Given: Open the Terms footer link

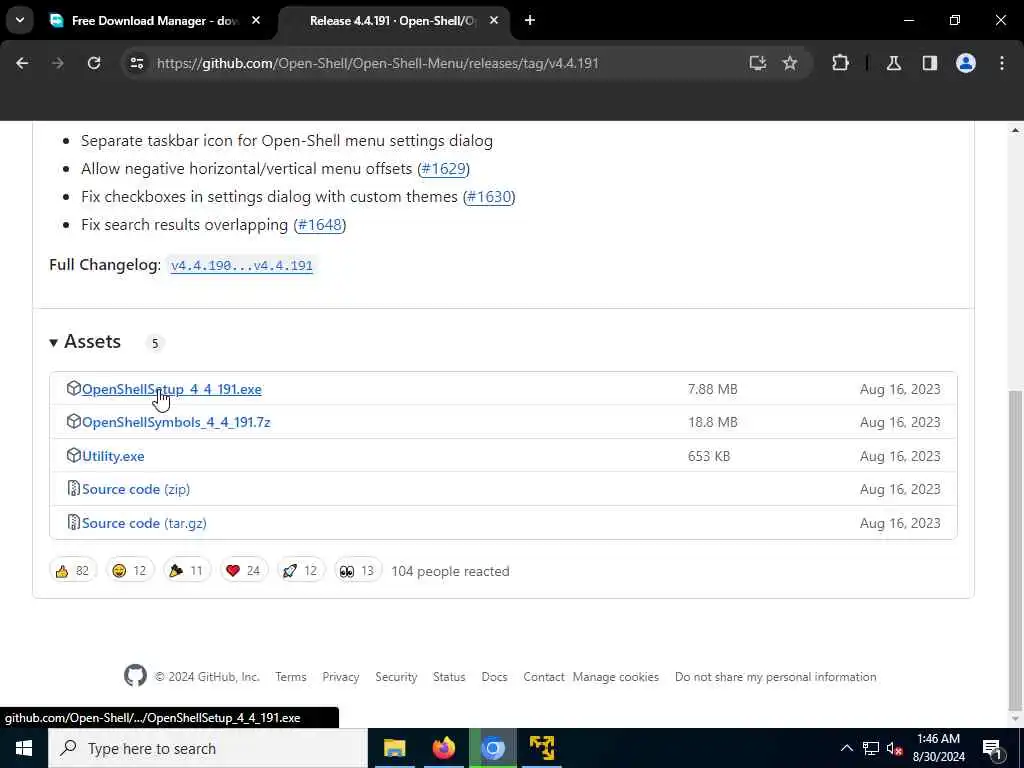Looking at the screenshot, I should tap(291, 677).
